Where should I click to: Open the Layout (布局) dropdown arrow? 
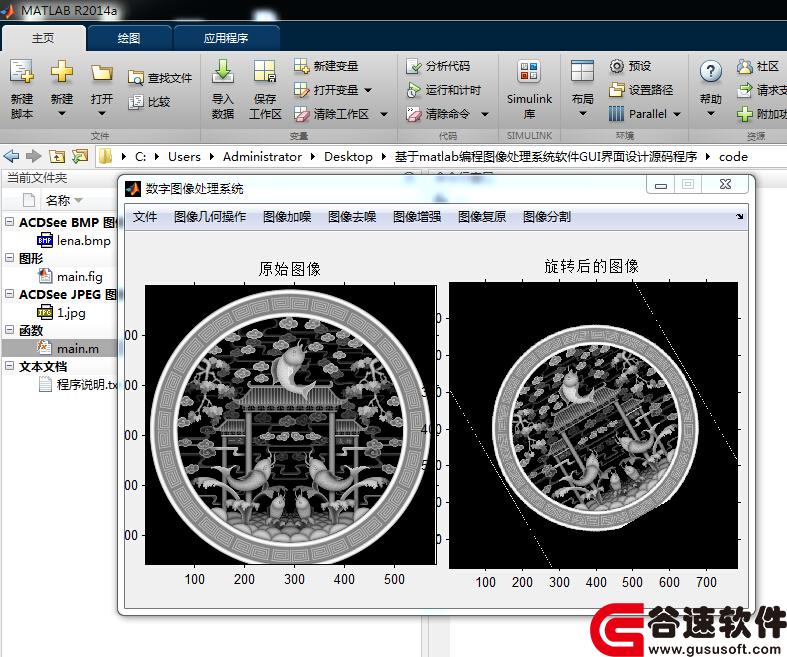(582, 114)
